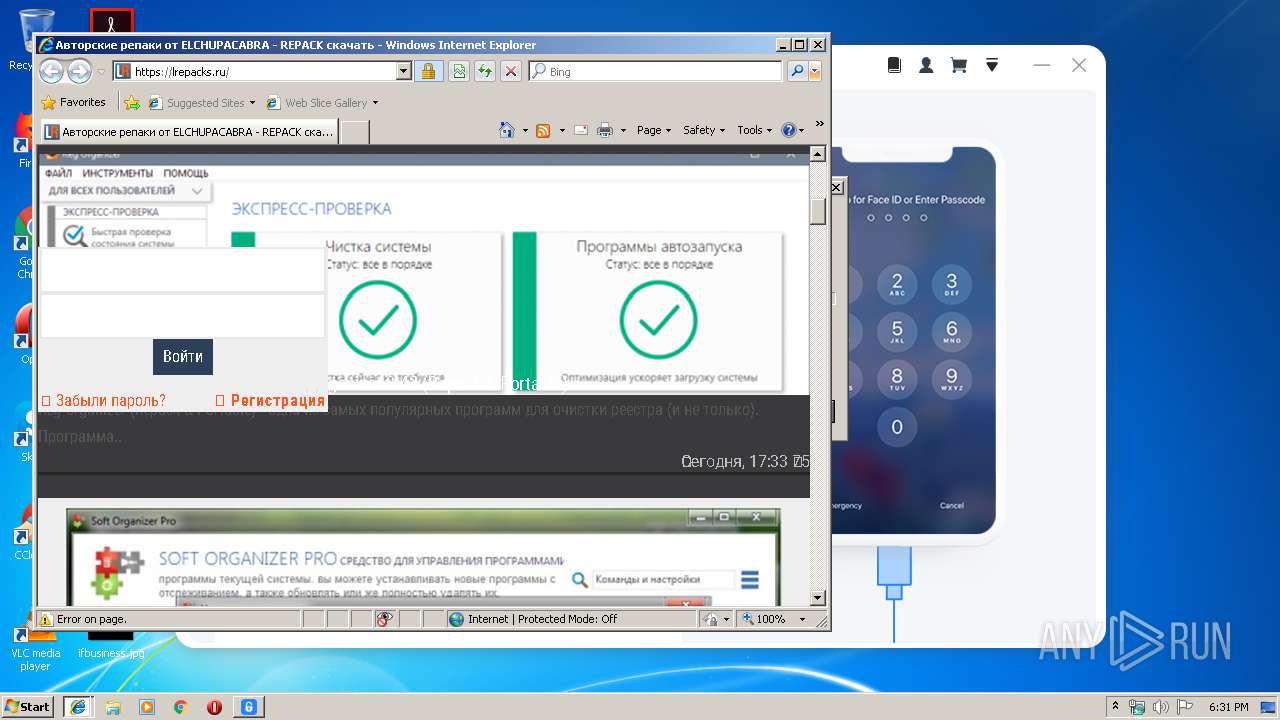The width and height of the screenshot is (1280, 720).
Task: Expand the feeds dropdown arrow
Action: point(562,130)
